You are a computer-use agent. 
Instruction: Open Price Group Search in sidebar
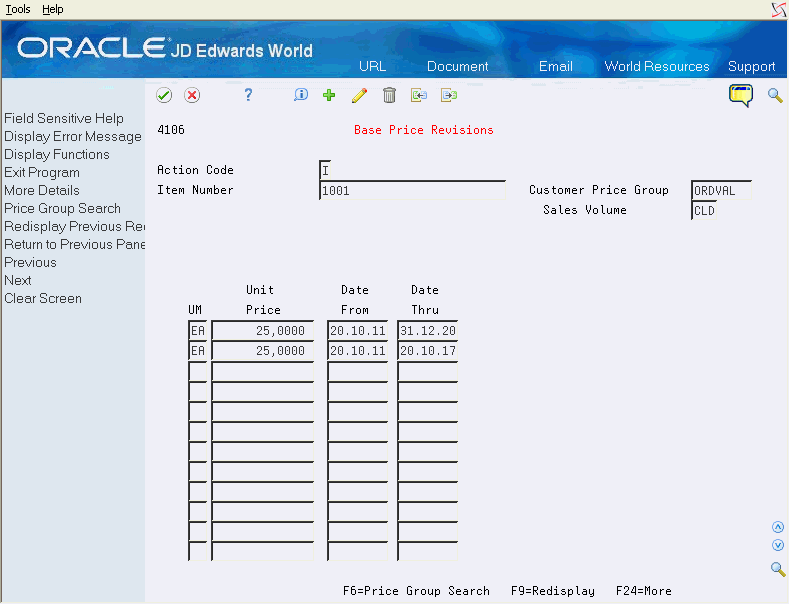coord(62,208)
